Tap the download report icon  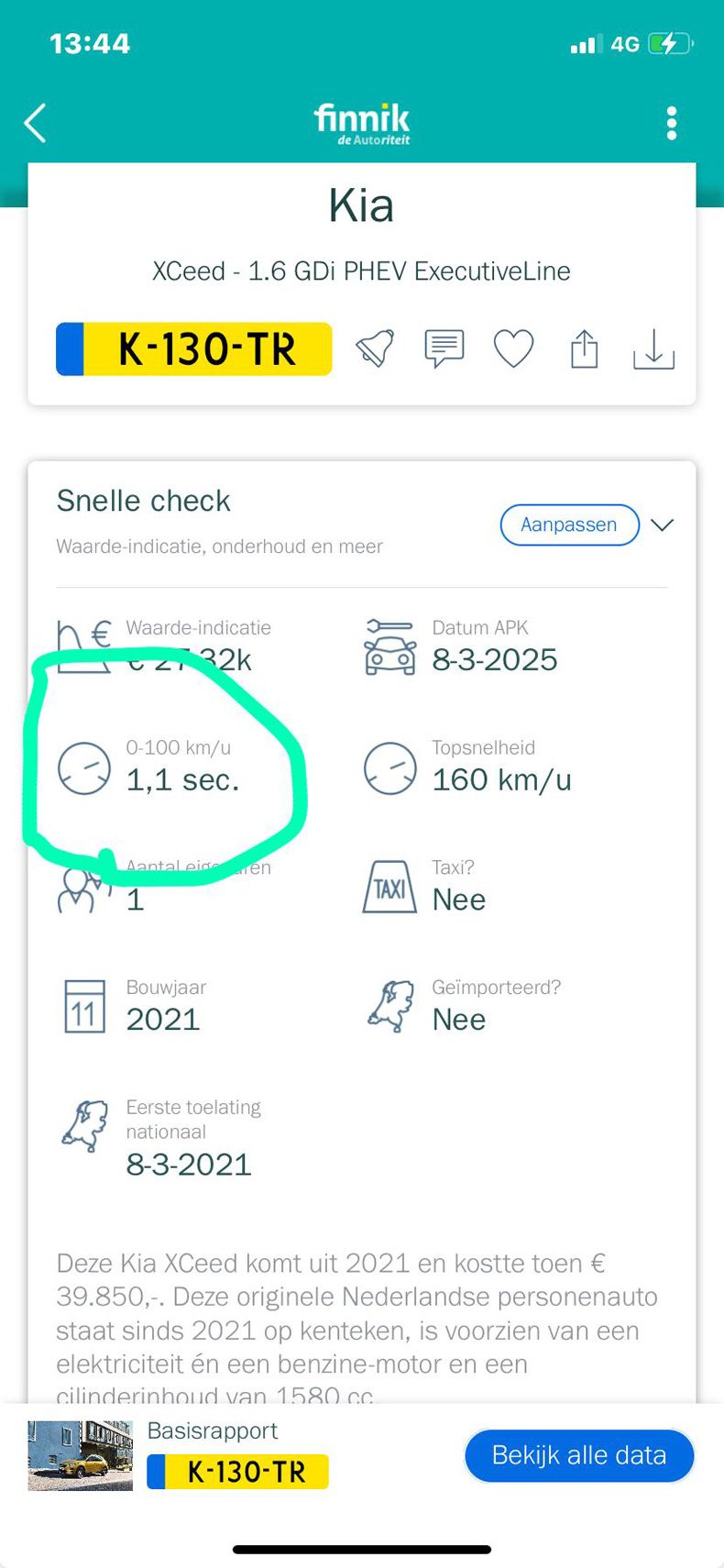coord(653,348)
